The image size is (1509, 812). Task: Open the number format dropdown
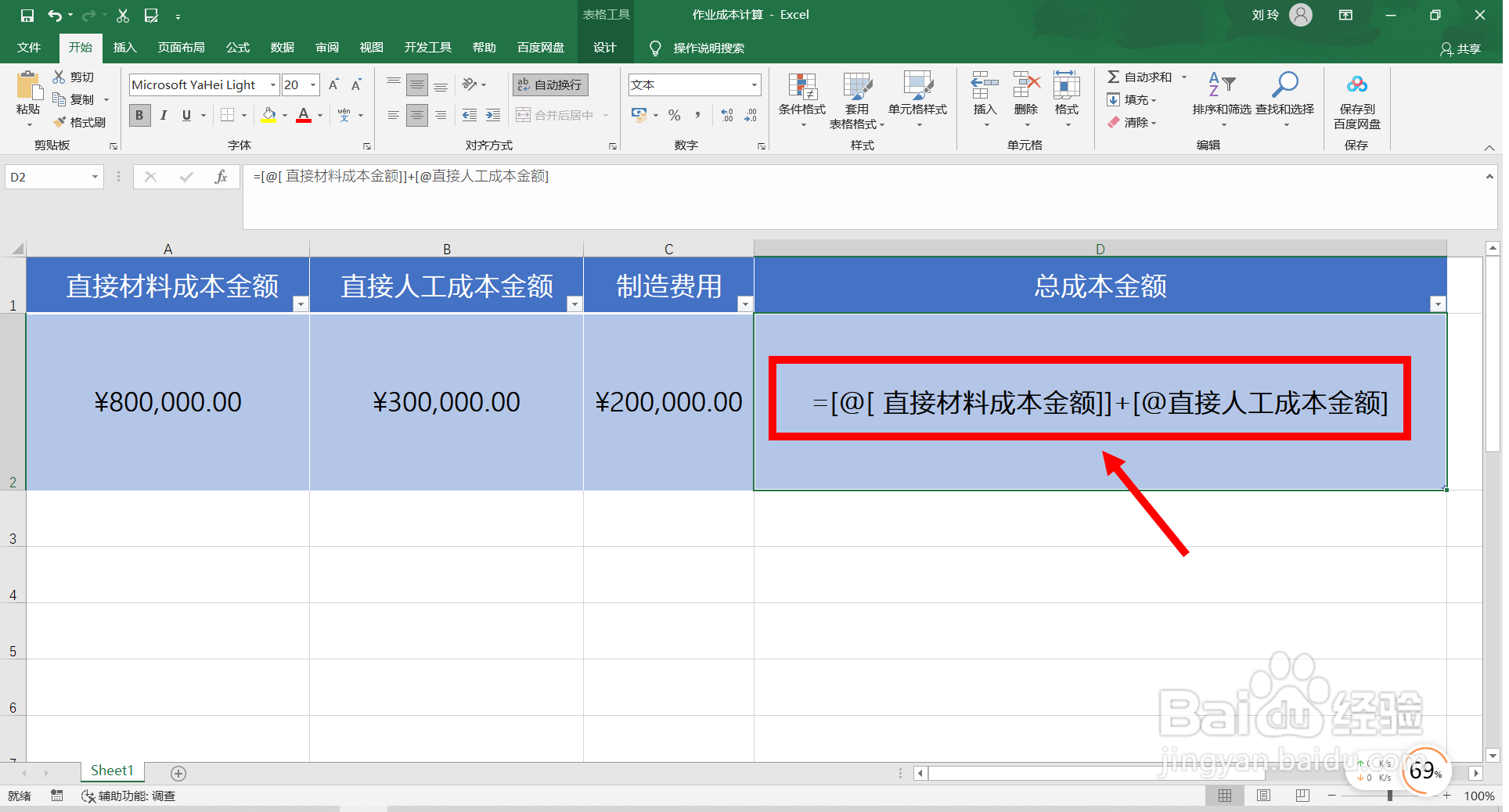754,84
